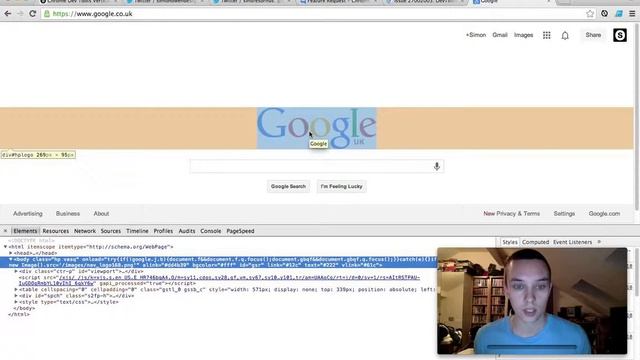The width and height of the screenshot is (640, 360).
Task: Open the account avatar menu
Action: click(620, 35)
